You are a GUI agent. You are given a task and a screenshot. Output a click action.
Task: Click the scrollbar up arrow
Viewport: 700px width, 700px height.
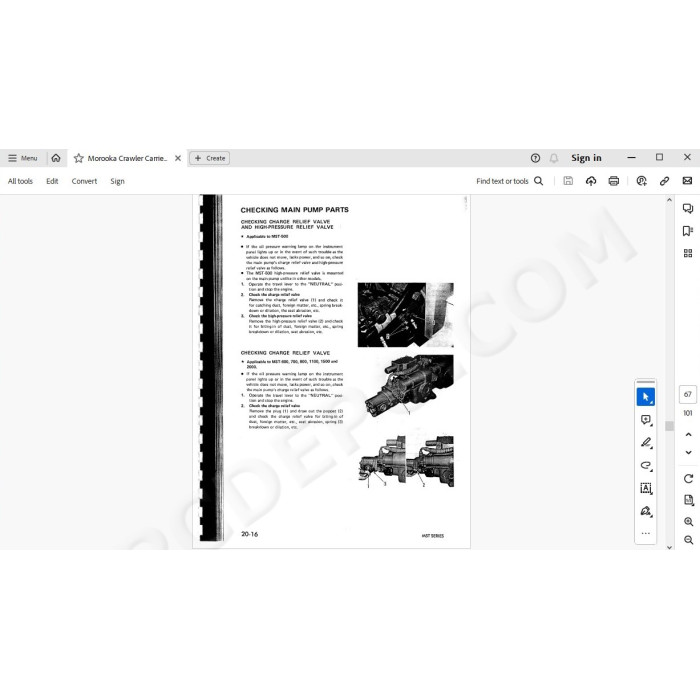(669, 200)
